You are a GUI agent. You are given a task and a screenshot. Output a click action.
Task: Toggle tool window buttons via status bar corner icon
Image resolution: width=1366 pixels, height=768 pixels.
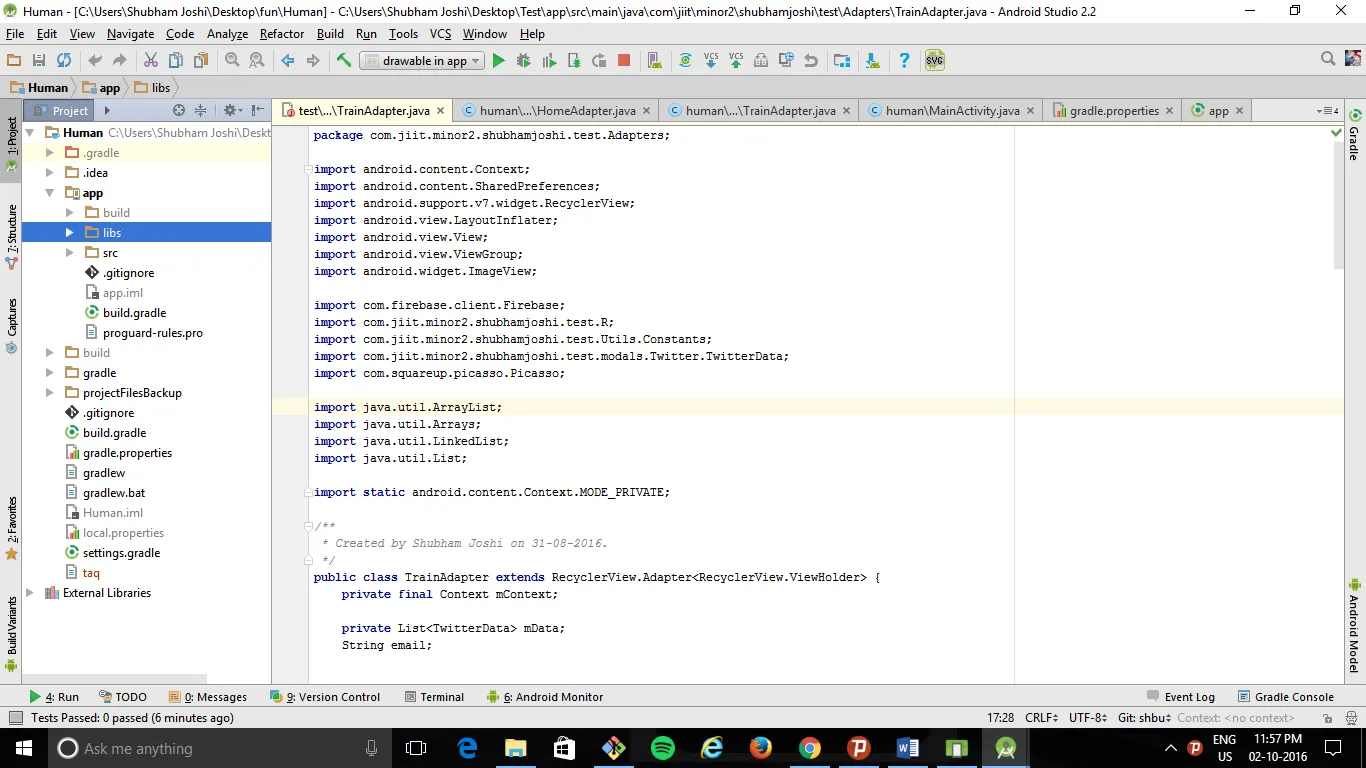14,718
